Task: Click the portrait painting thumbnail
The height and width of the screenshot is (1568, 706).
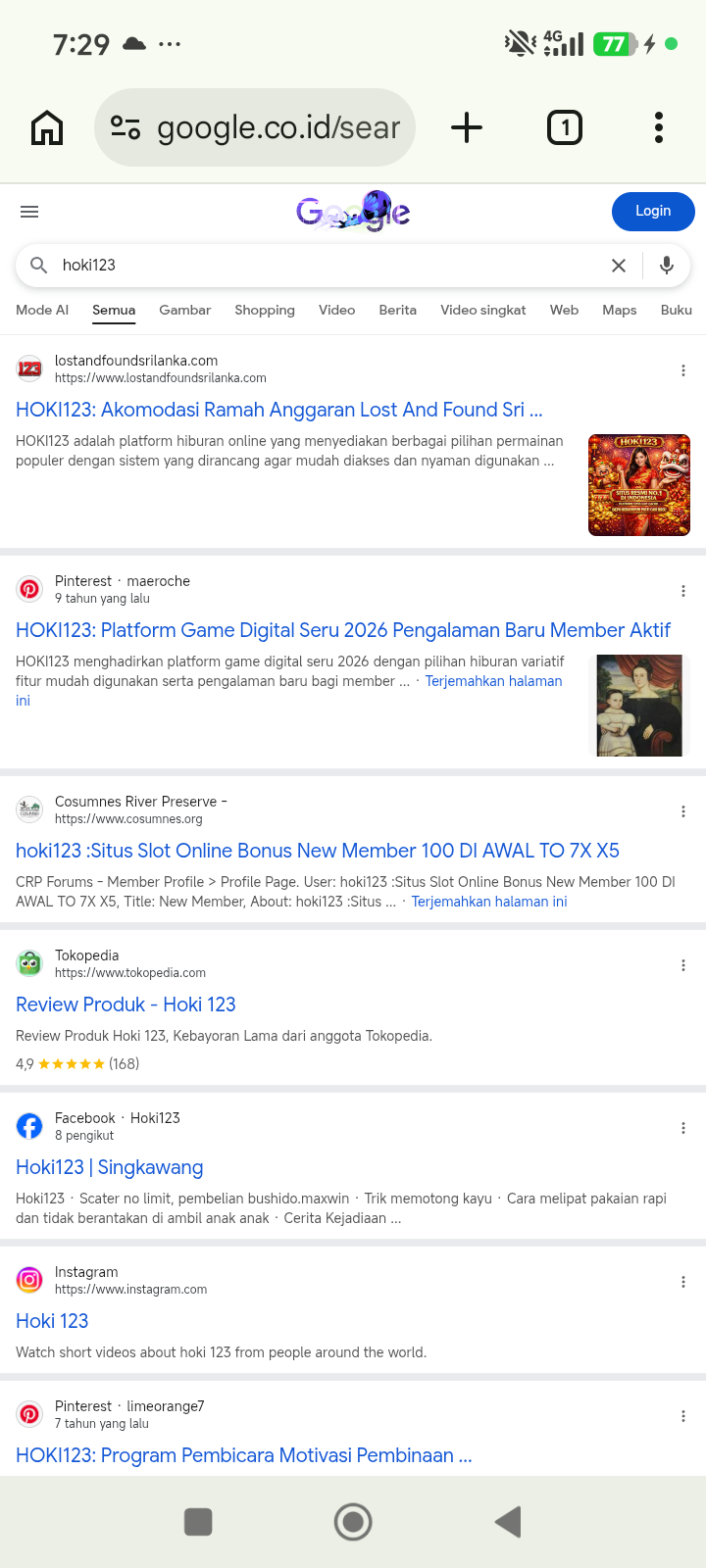Action: pyautogui.click(x=639, y=706)
